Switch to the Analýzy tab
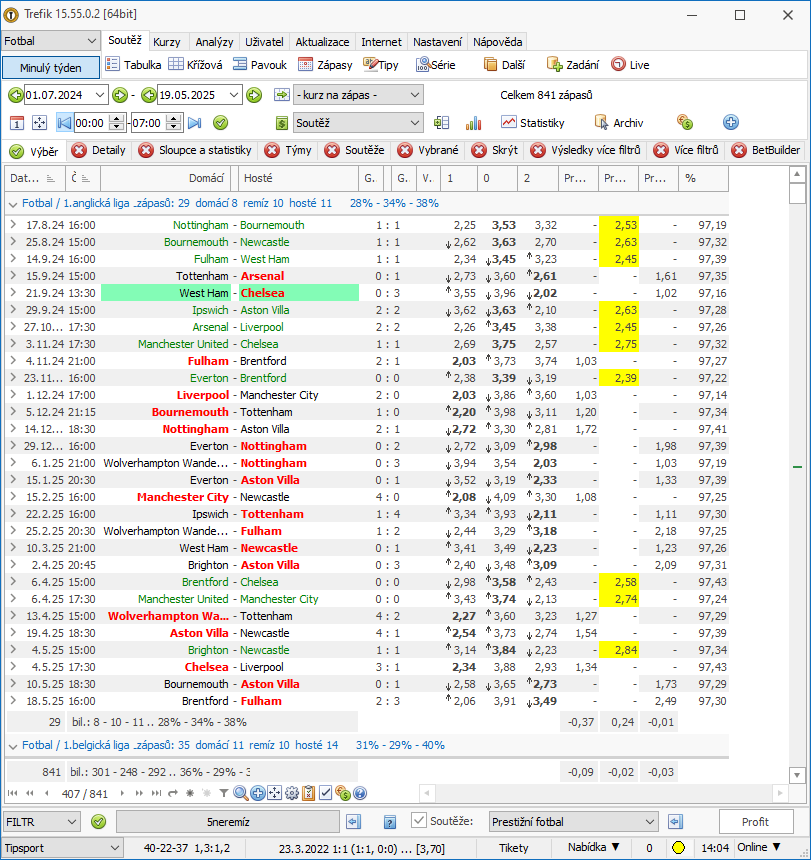This screenshot has height=860, width=811. pyautogui.click(x=214, y=42)
